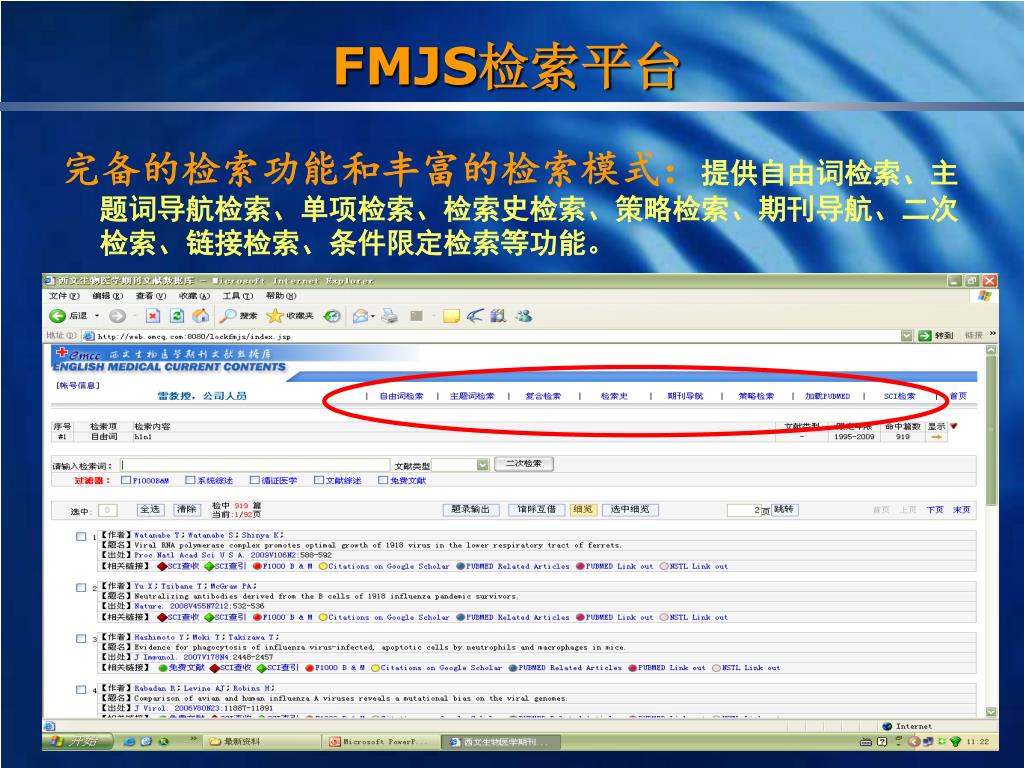Select result 4 checkbox for Rabadan R
Screen dimensions: 1024x768
81,690
